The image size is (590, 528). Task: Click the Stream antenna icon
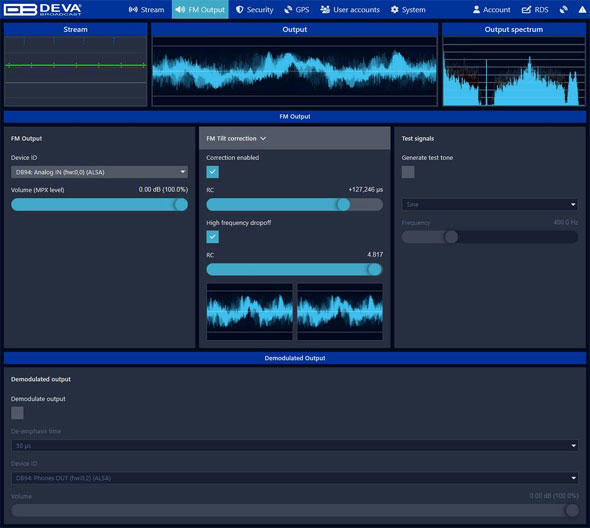tap(133, 9)
